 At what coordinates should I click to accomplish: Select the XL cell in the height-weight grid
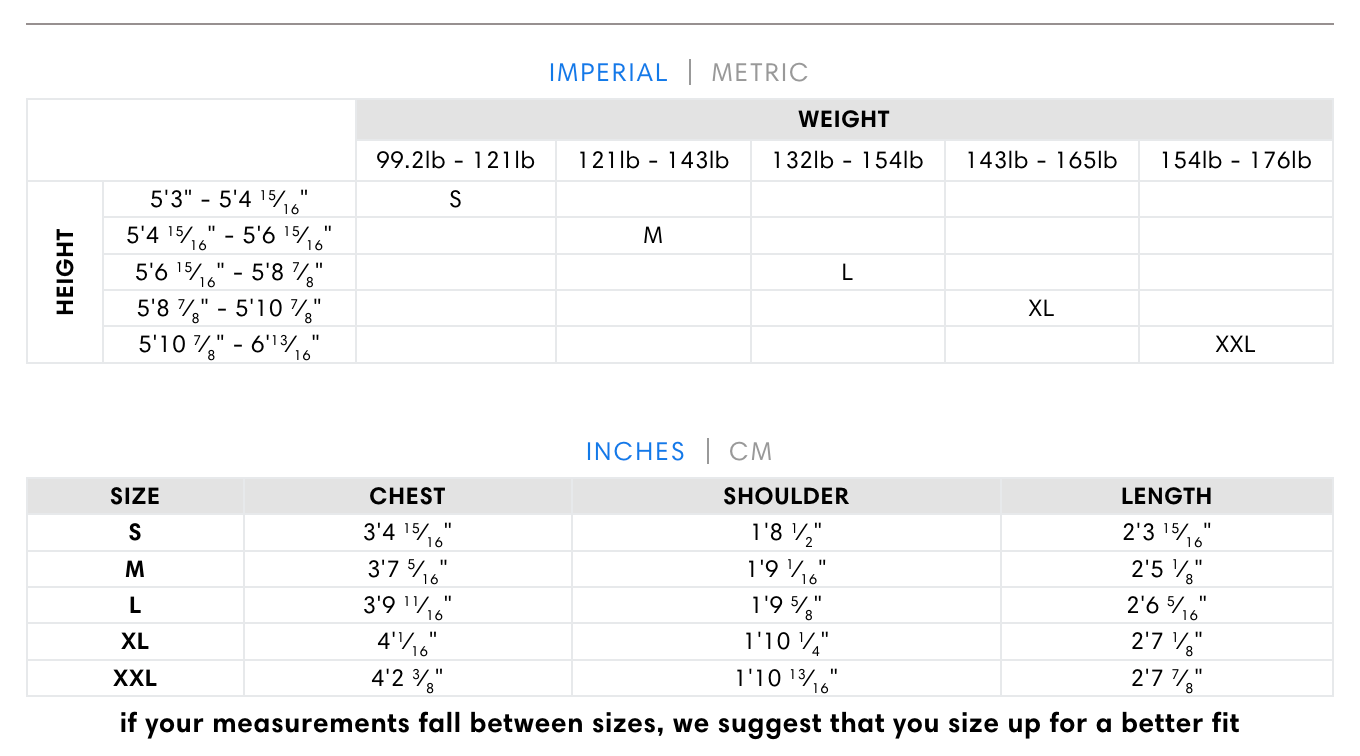click(x=1041, y=309)
